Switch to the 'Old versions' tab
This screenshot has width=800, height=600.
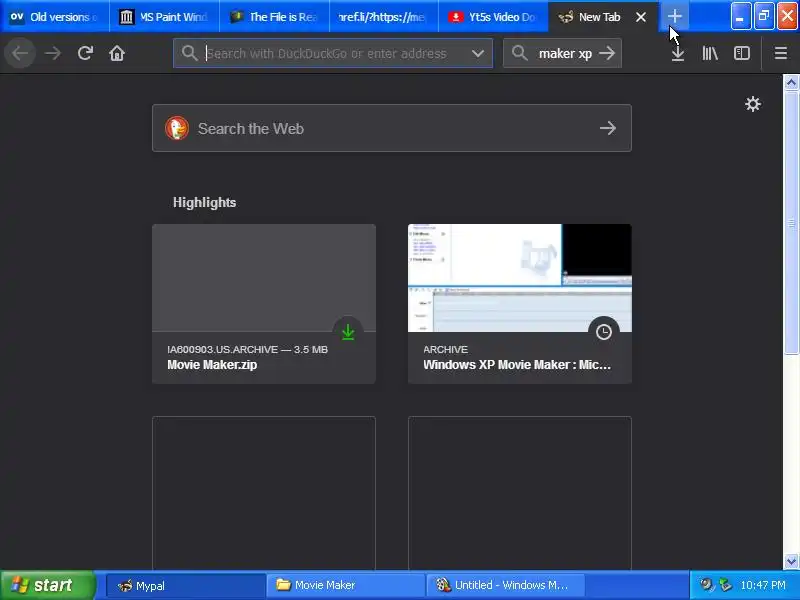pyautogui.click(x=55, y=17)
